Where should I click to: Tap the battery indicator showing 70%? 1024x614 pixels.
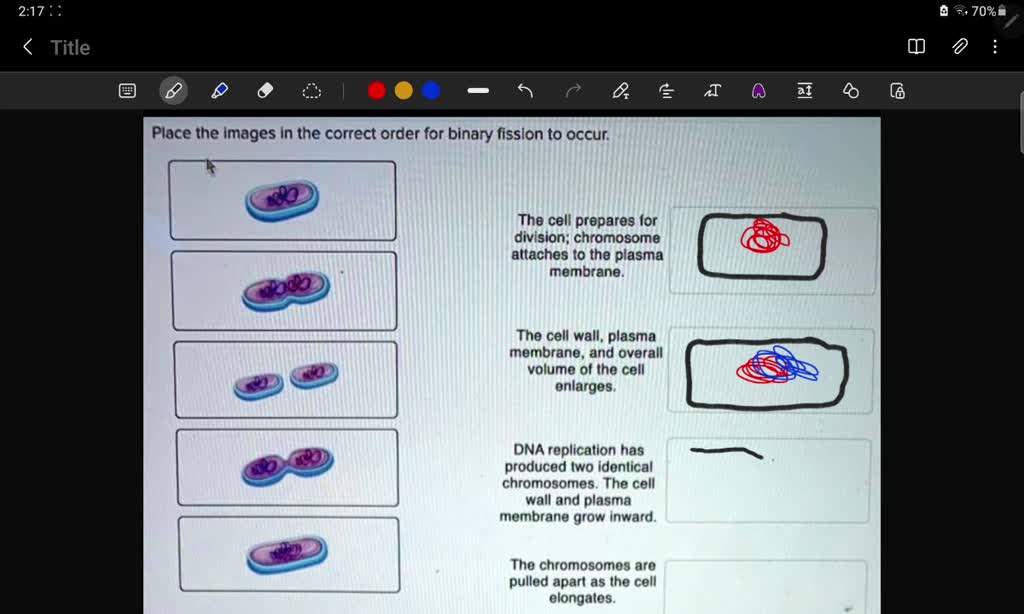985,11
